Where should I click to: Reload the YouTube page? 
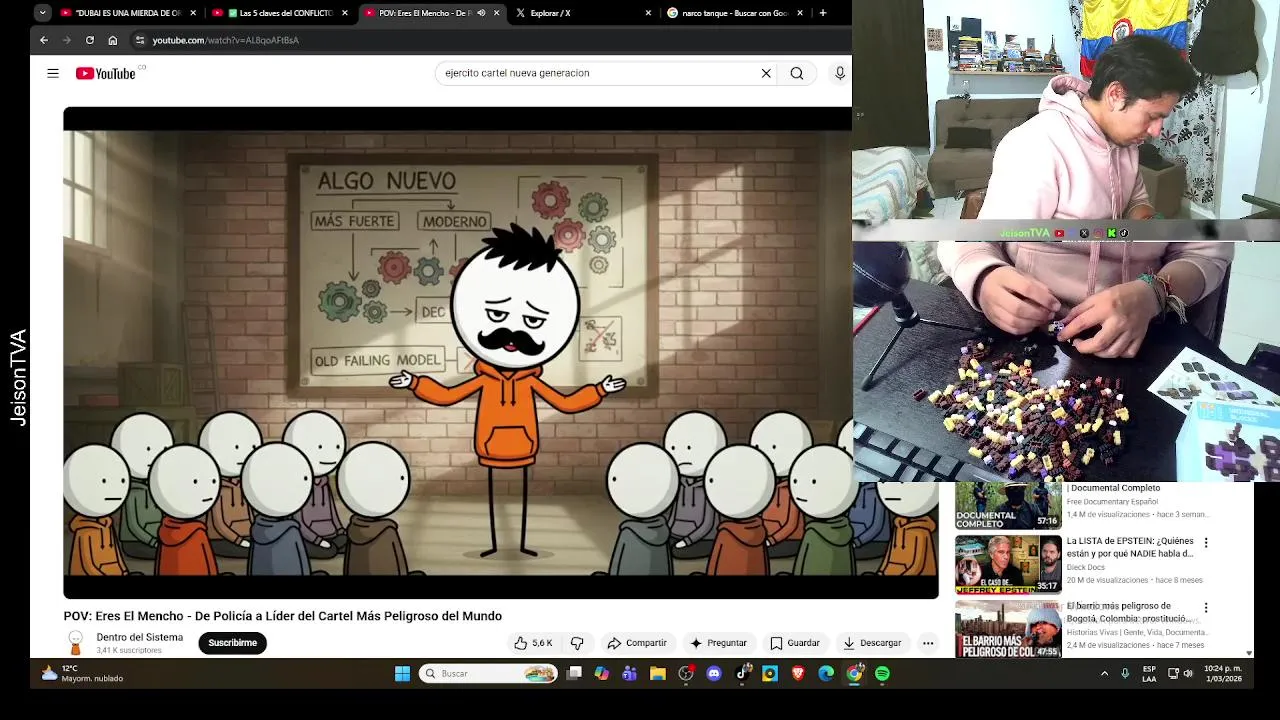click(x=90, y=40)
